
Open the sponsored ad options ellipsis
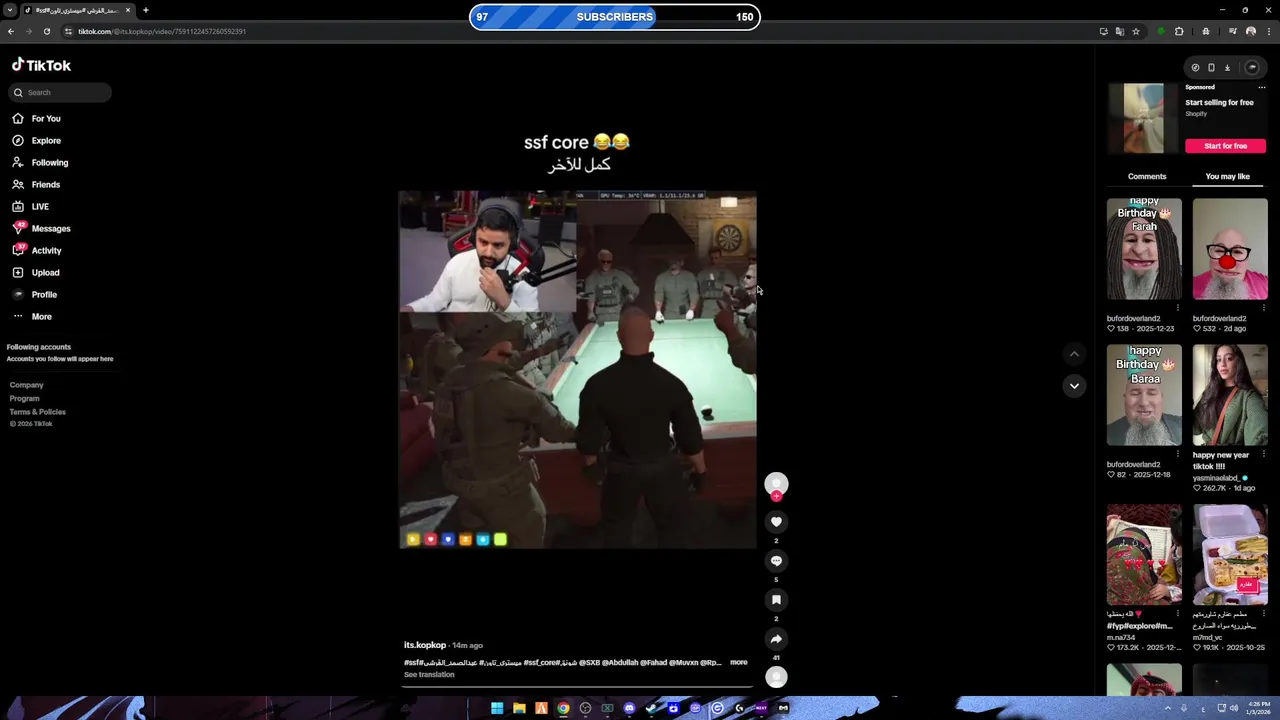click(x=1261, y=87)
